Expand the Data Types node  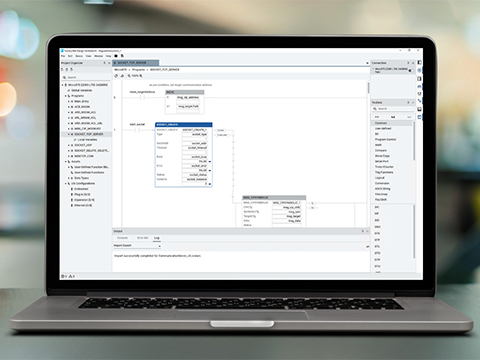click(x=69, y=178)
